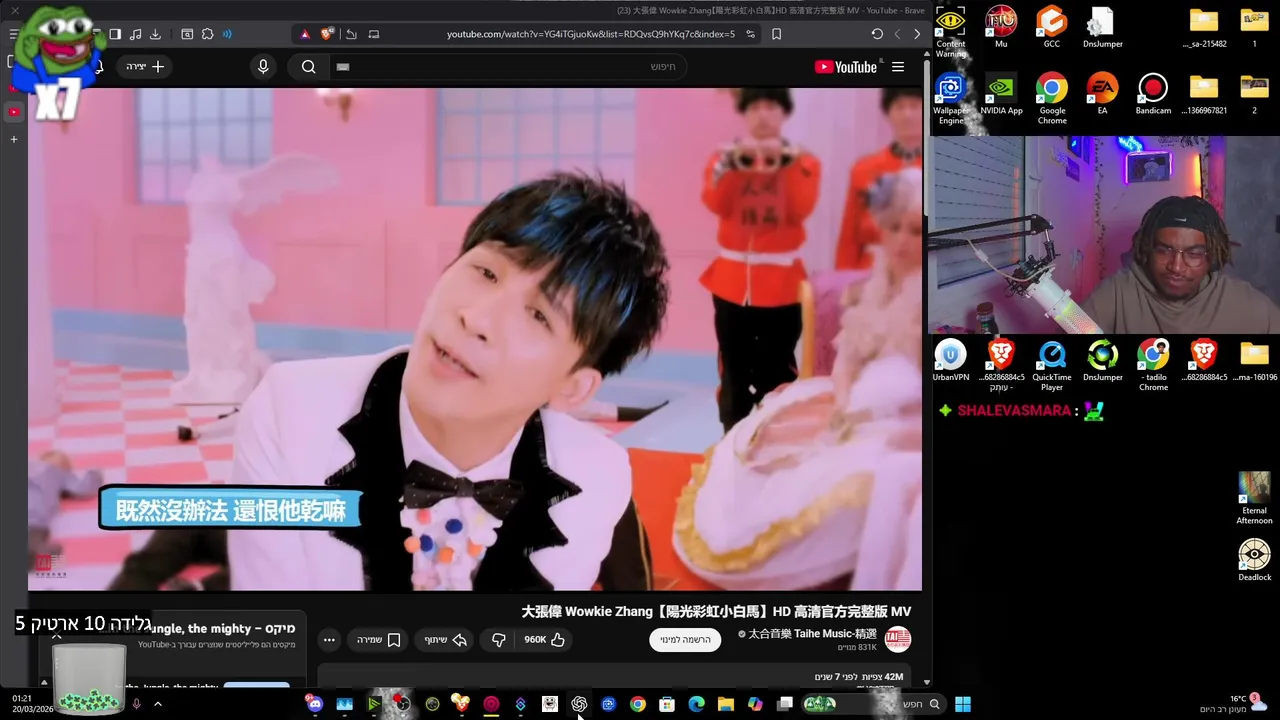
Task: Click the YouTube logo
Action: (846, 67)
